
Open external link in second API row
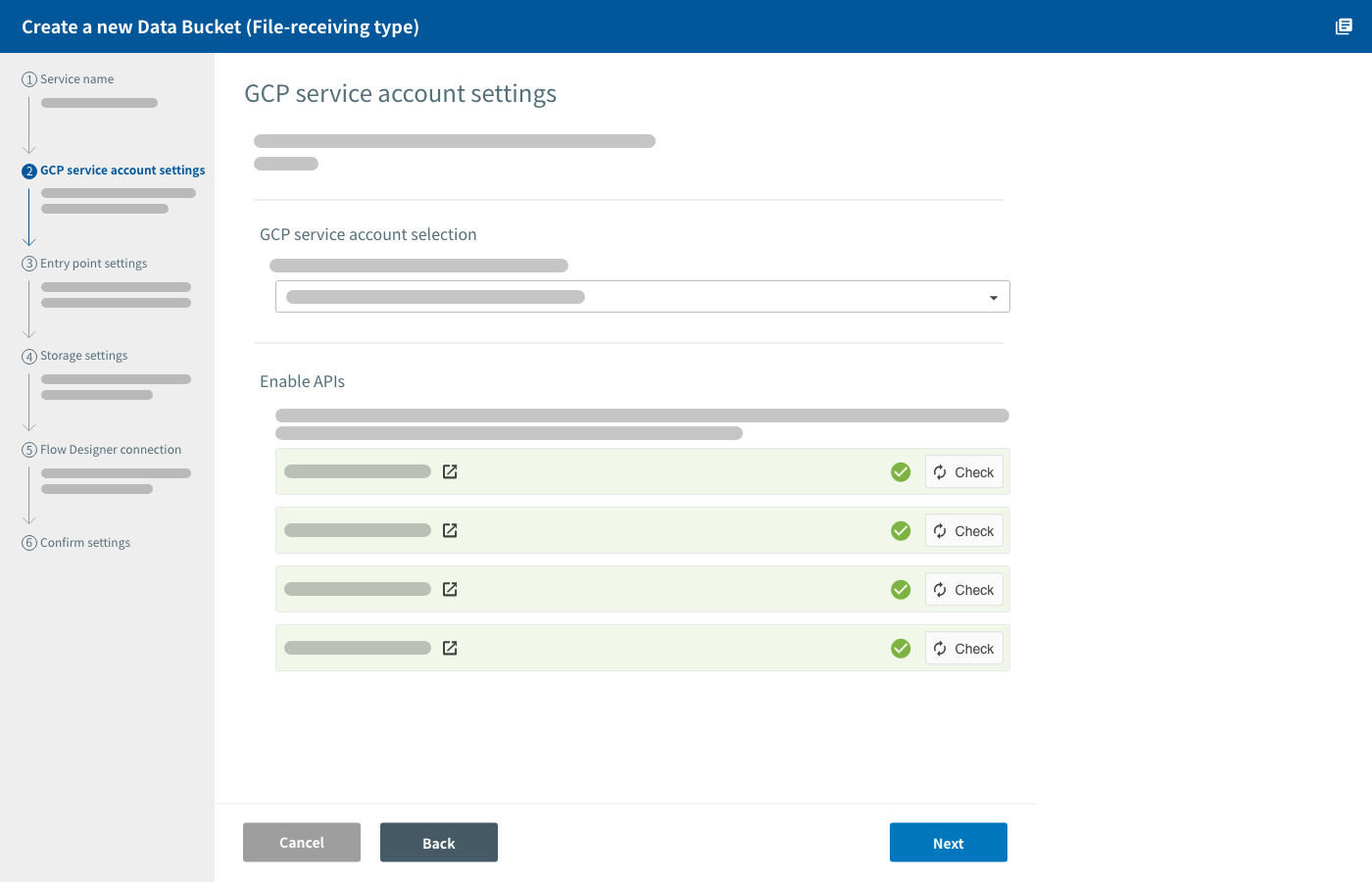pos(450,530)
